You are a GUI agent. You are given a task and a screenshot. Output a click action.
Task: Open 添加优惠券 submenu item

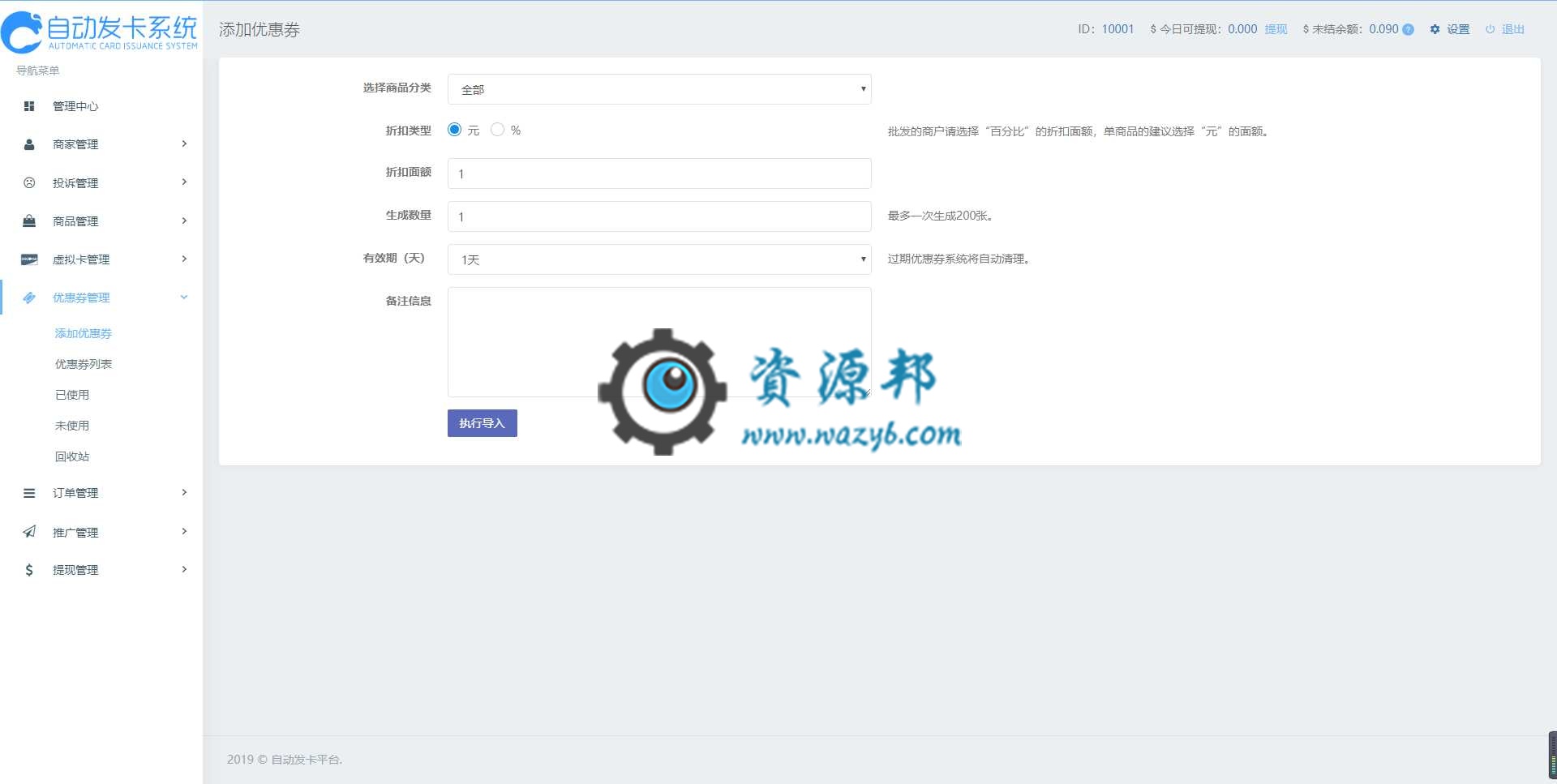pyautogui.click(x=84, y=333)
